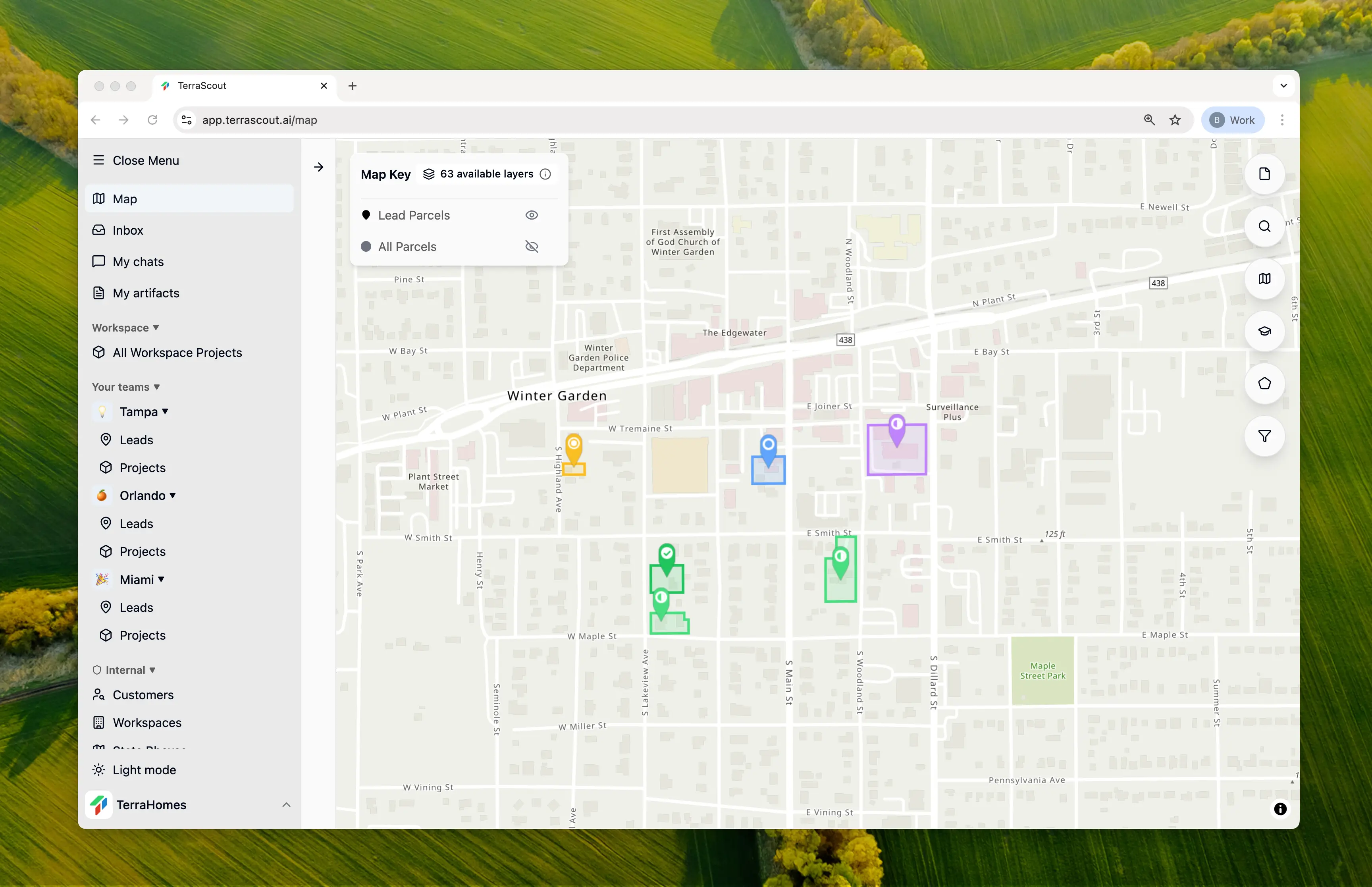Open All Workspace Projects link
1372x887 pixels.
pos(177,353)
